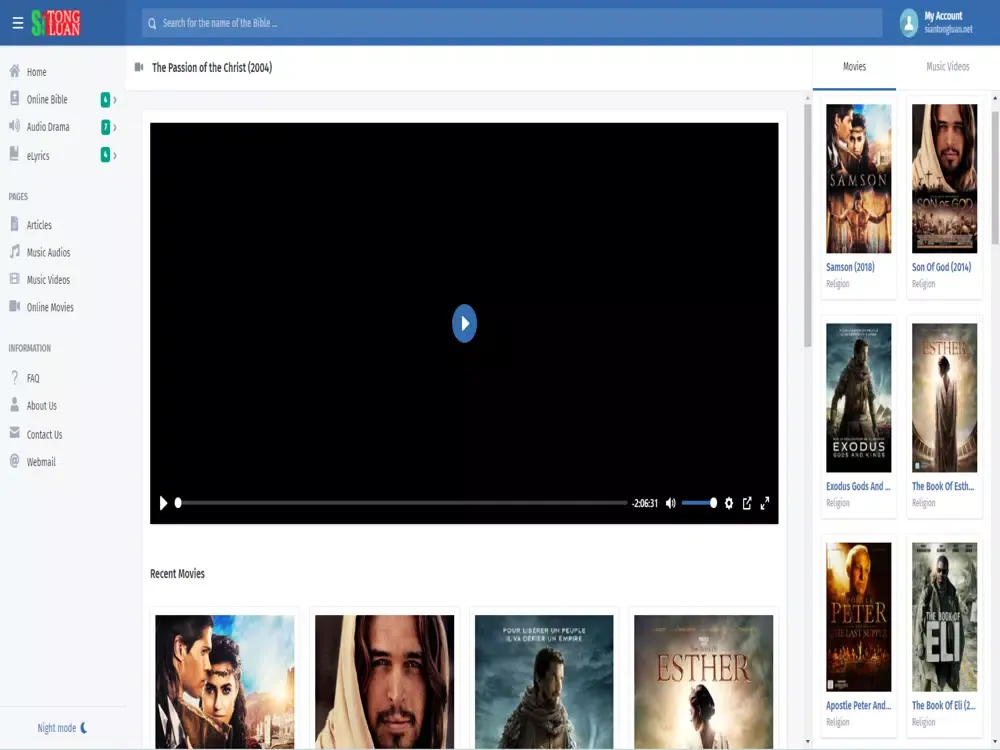Click the Webmail at-sign icon
The width and height of the screenshot is (1000, 750).
click(x=15, y=460)
